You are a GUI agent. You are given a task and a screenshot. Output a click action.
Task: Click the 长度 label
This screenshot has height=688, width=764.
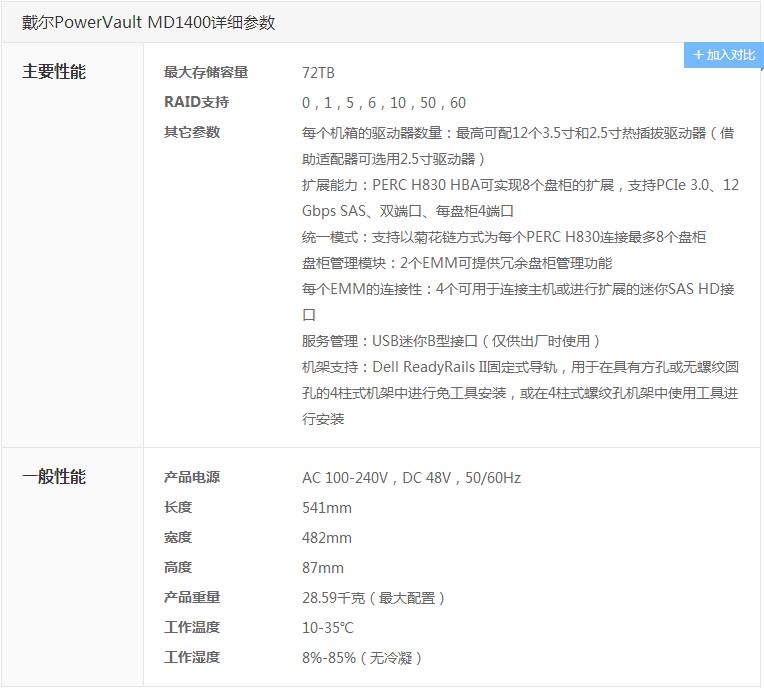(x=178, y=507)
